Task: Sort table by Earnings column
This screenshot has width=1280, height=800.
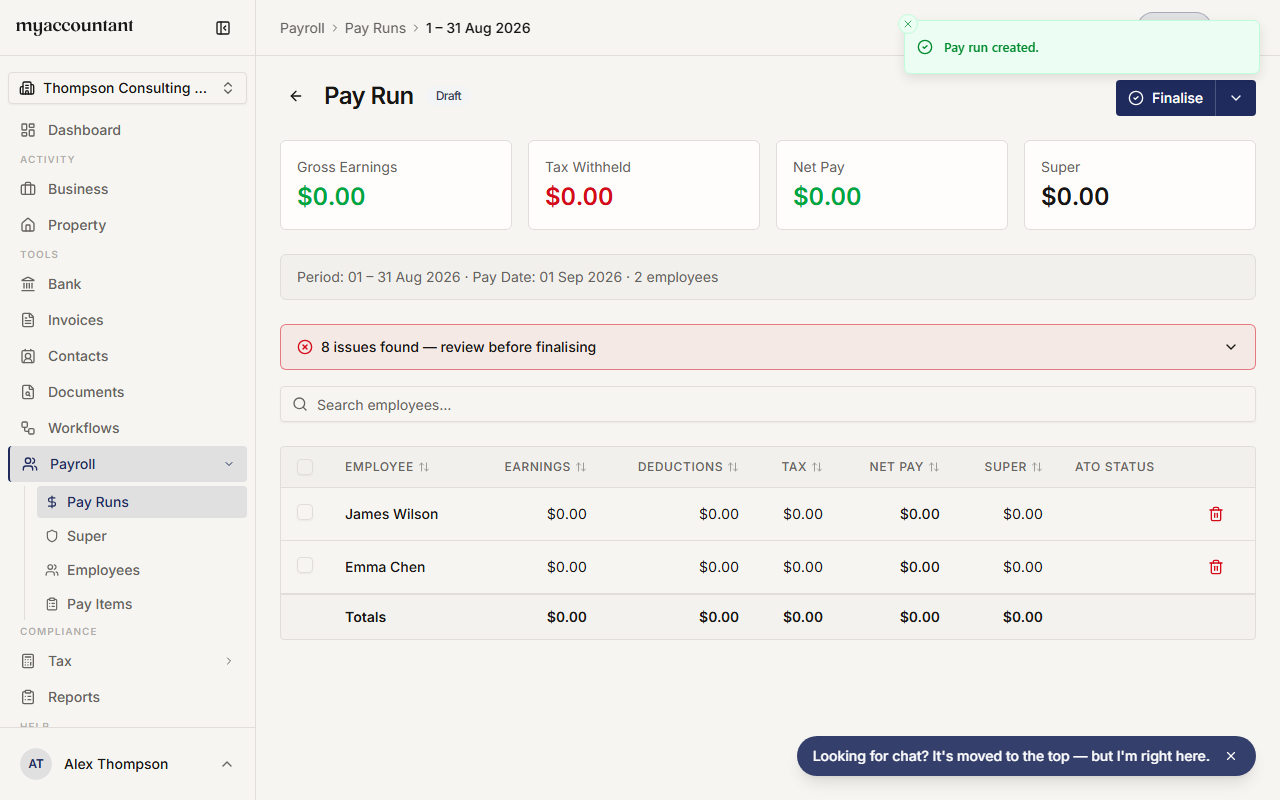Action: pos(545,467)
